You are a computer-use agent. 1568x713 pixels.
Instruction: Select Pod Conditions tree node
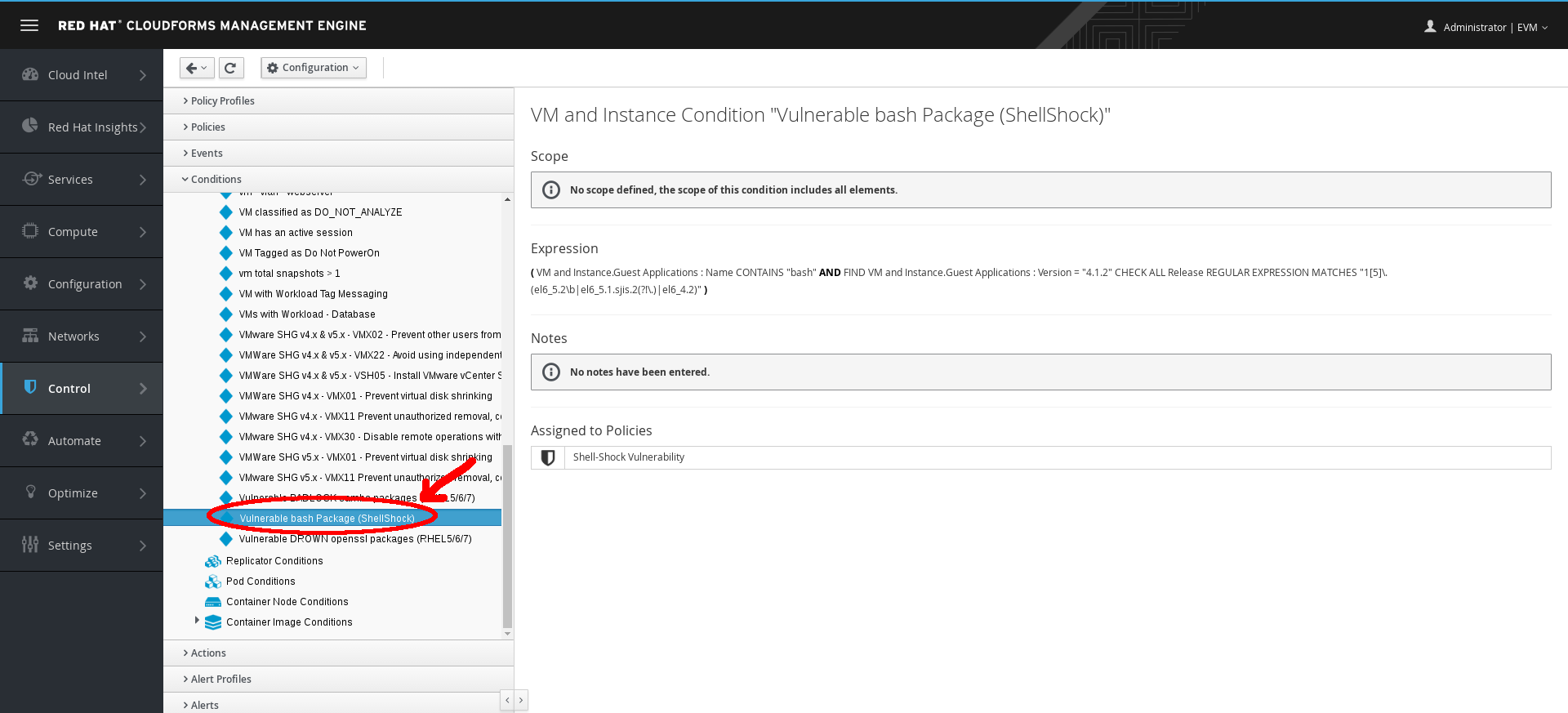tap(261, 582)
